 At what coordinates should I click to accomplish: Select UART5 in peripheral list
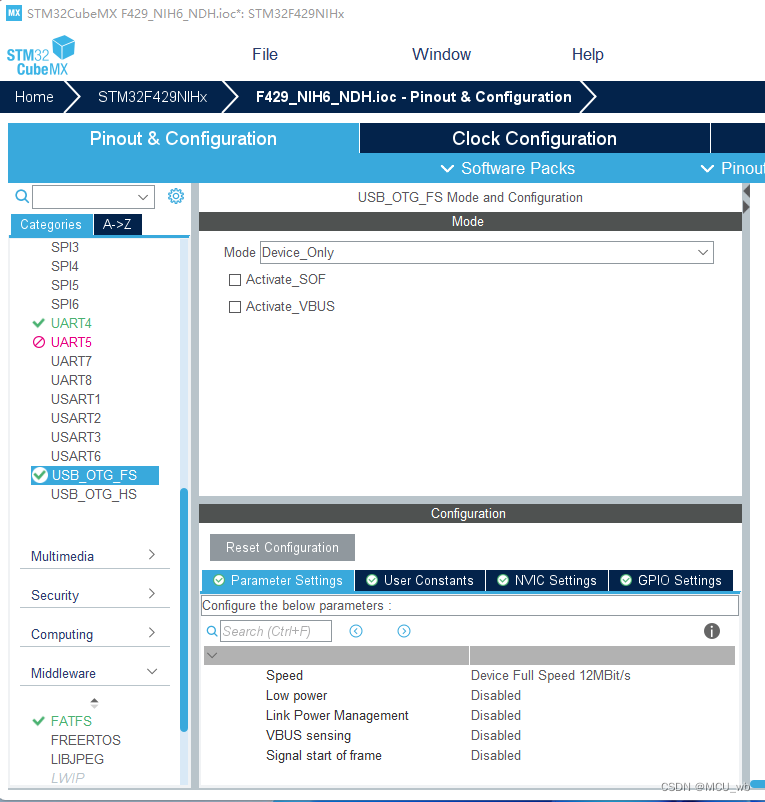(x=71, y=342)
